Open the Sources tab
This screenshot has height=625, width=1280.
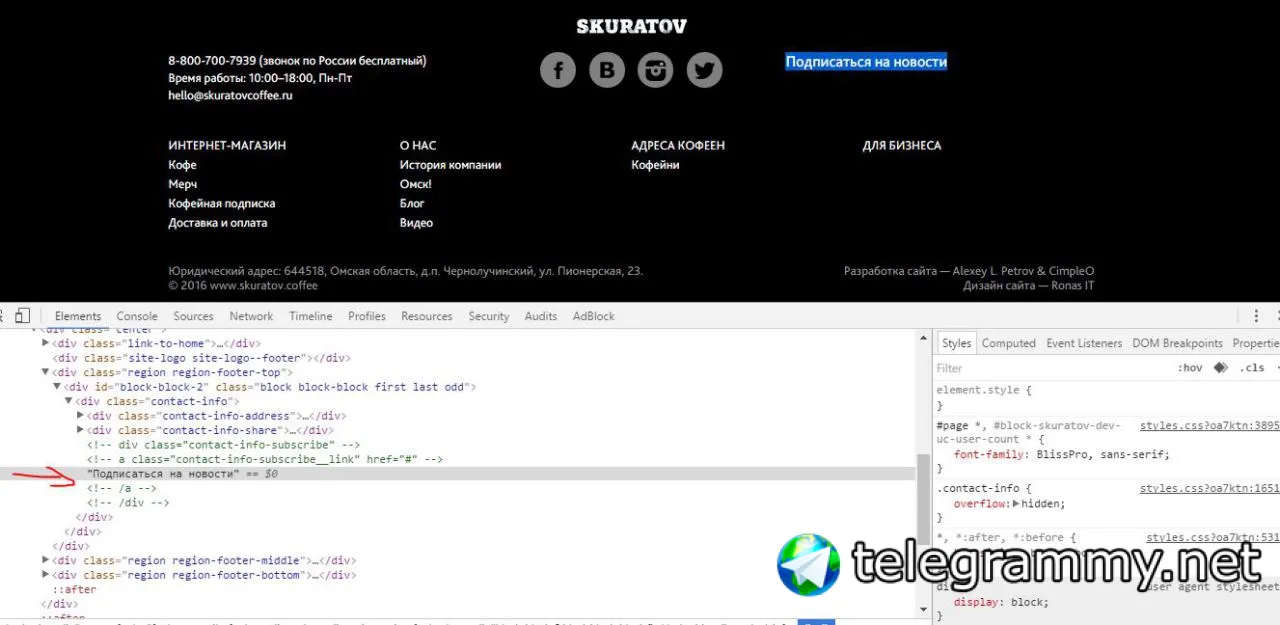click(x=193, y=316)
